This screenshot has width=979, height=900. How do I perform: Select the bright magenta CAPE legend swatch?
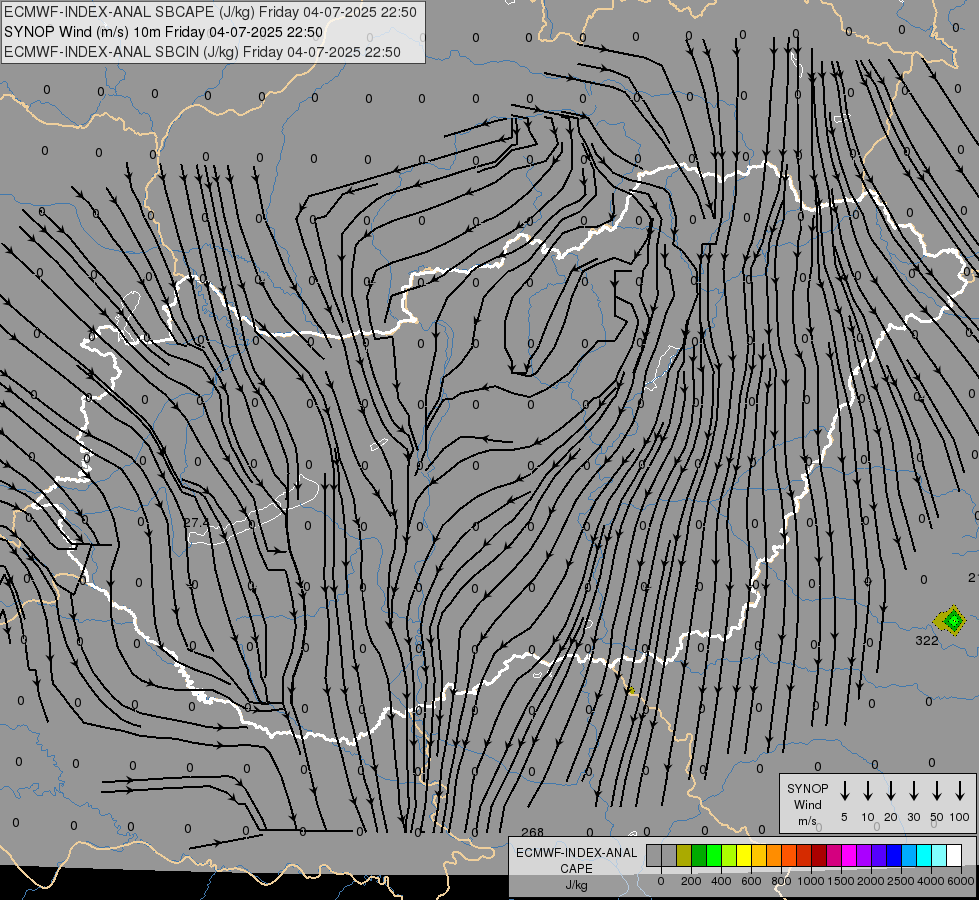pyautogui.click(x=849, y=856)
